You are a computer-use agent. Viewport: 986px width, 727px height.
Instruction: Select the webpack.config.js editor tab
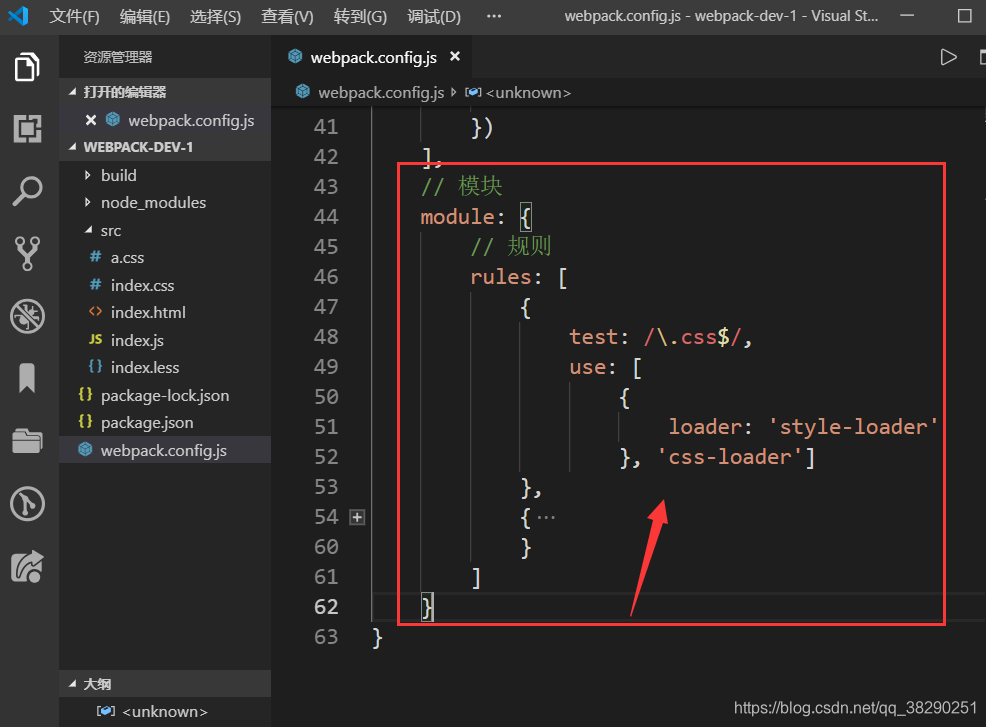[374, 57]
